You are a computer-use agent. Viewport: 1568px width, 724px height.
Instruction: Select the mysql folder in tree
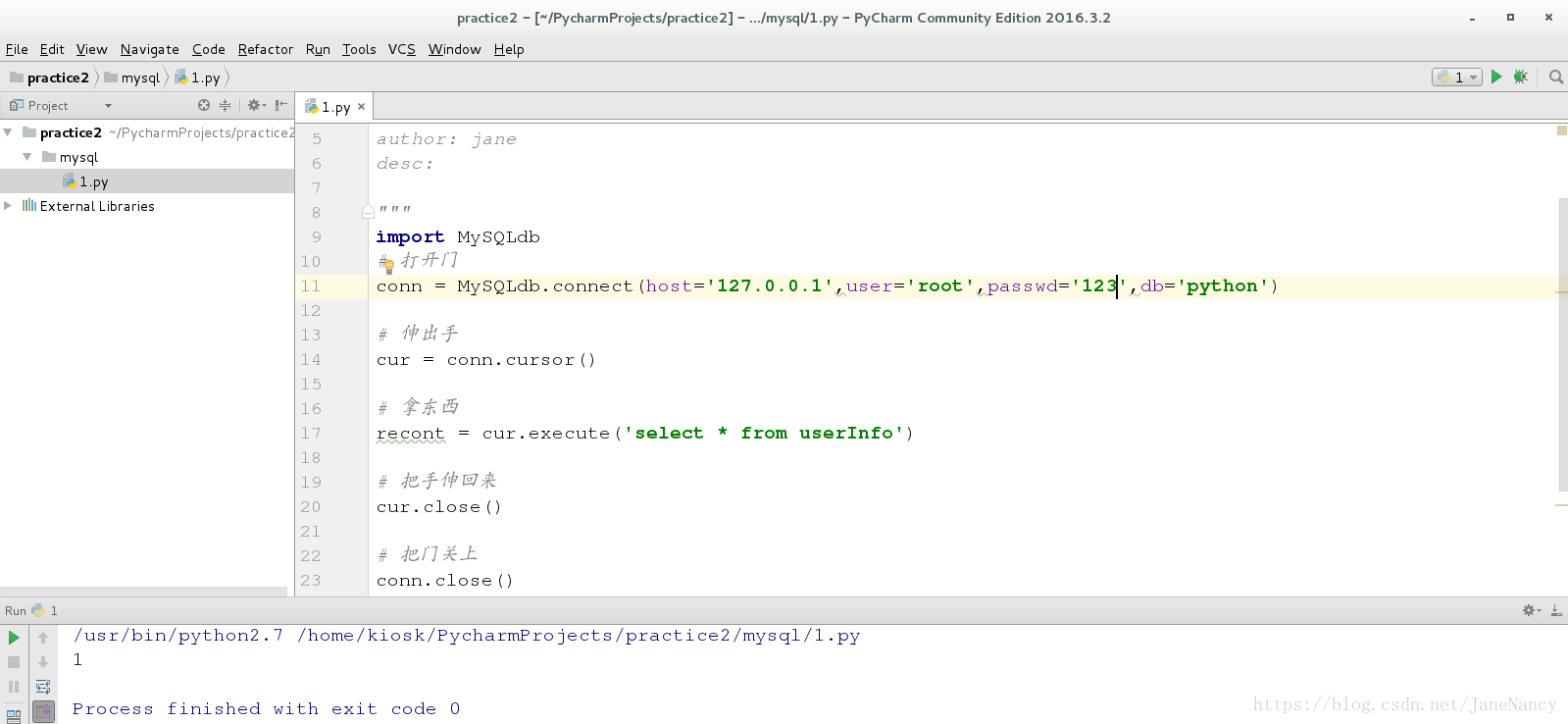[x=78, y=157]
